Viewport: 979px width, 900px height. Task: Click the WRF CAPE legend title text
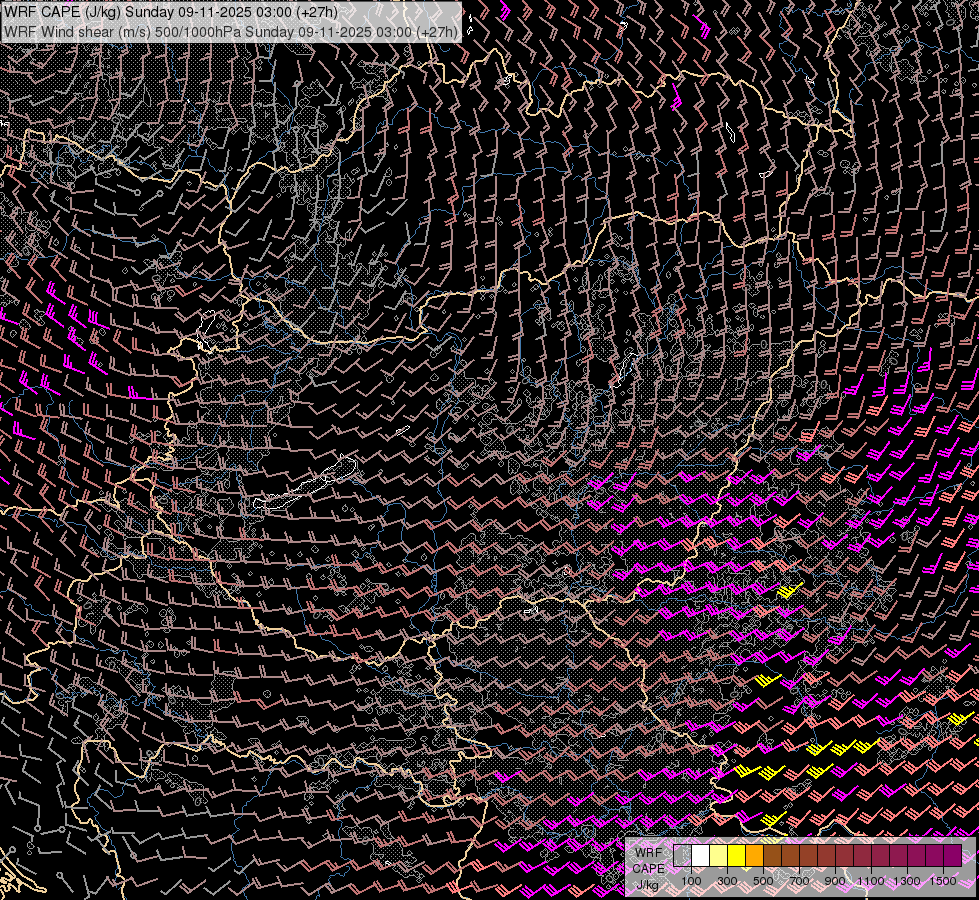[x=649, y=861]
